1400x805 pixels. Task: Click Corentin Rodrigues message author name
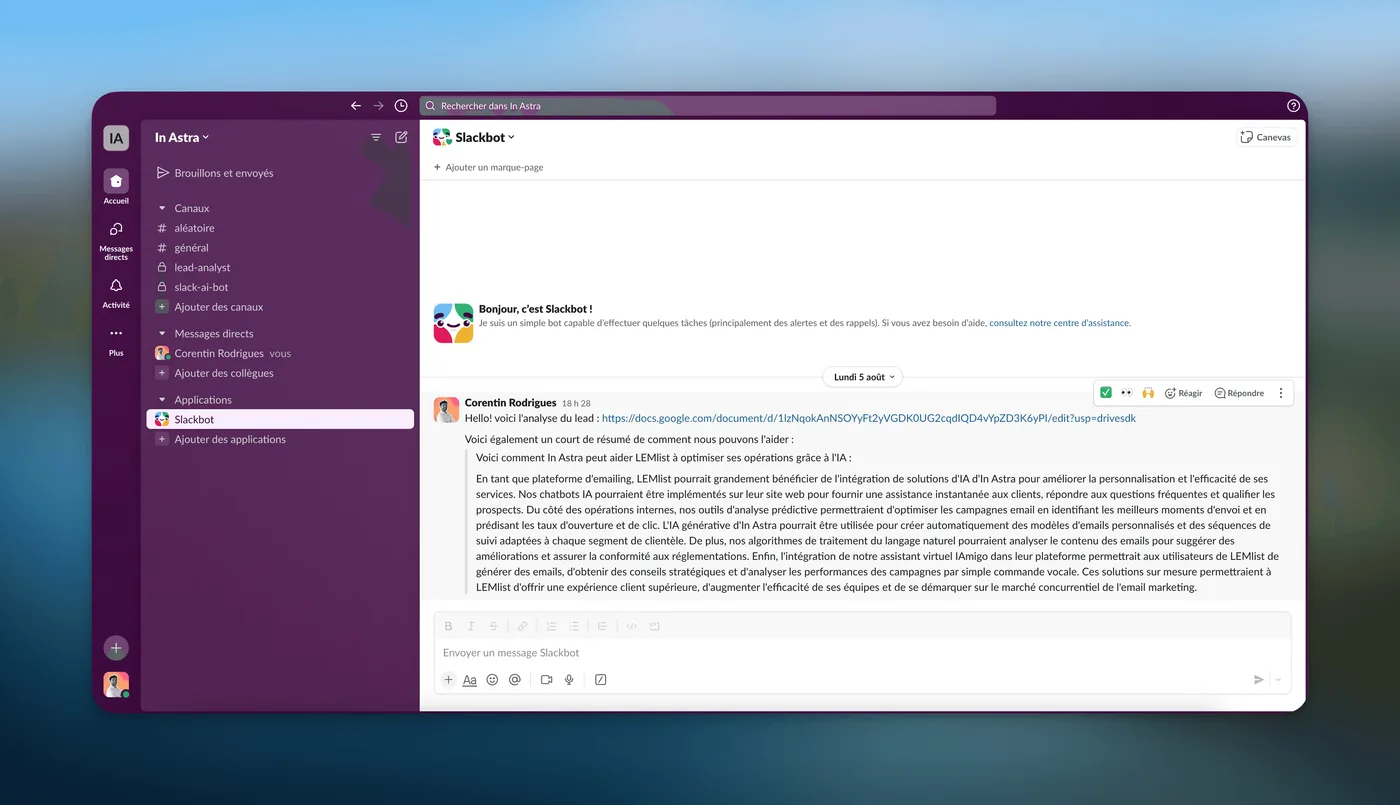point(510,403)
